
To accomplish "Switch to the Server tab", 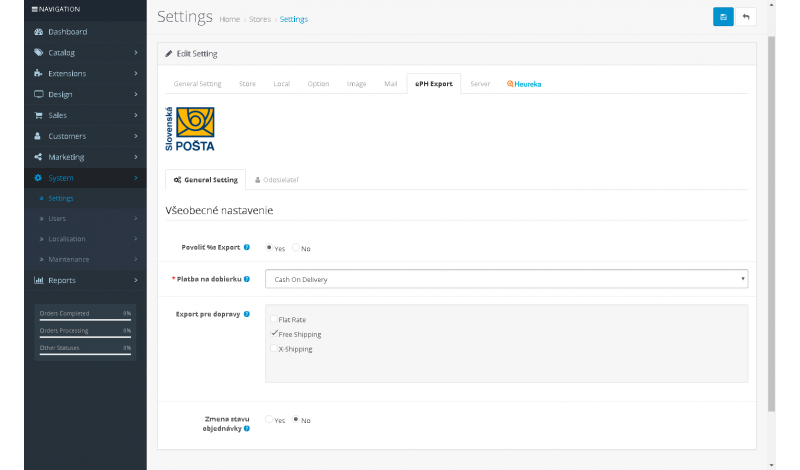I will (480, 84).
